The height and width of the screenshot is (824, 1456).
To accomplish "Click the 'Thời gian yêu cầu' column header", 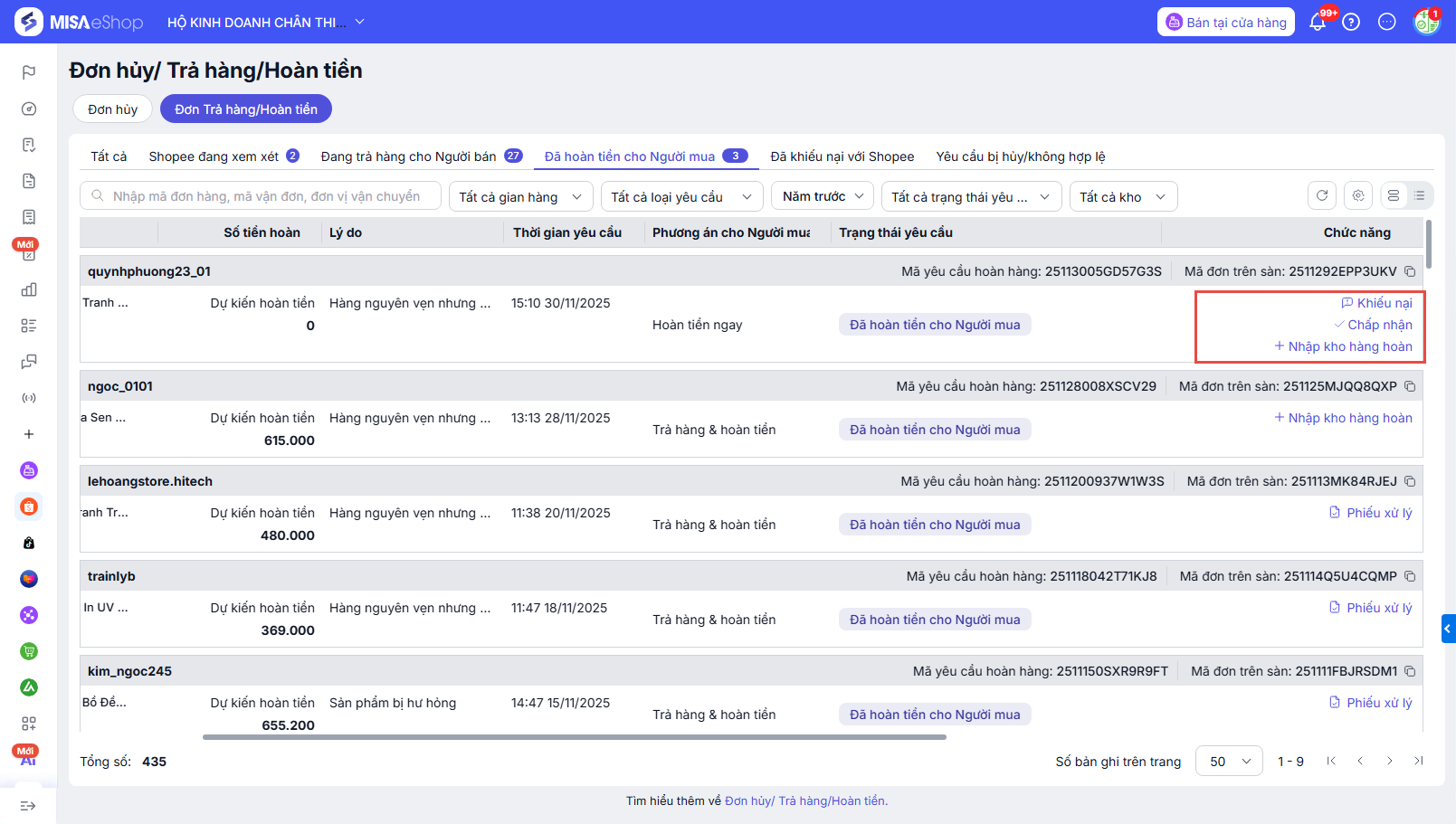I will (567, 232).
